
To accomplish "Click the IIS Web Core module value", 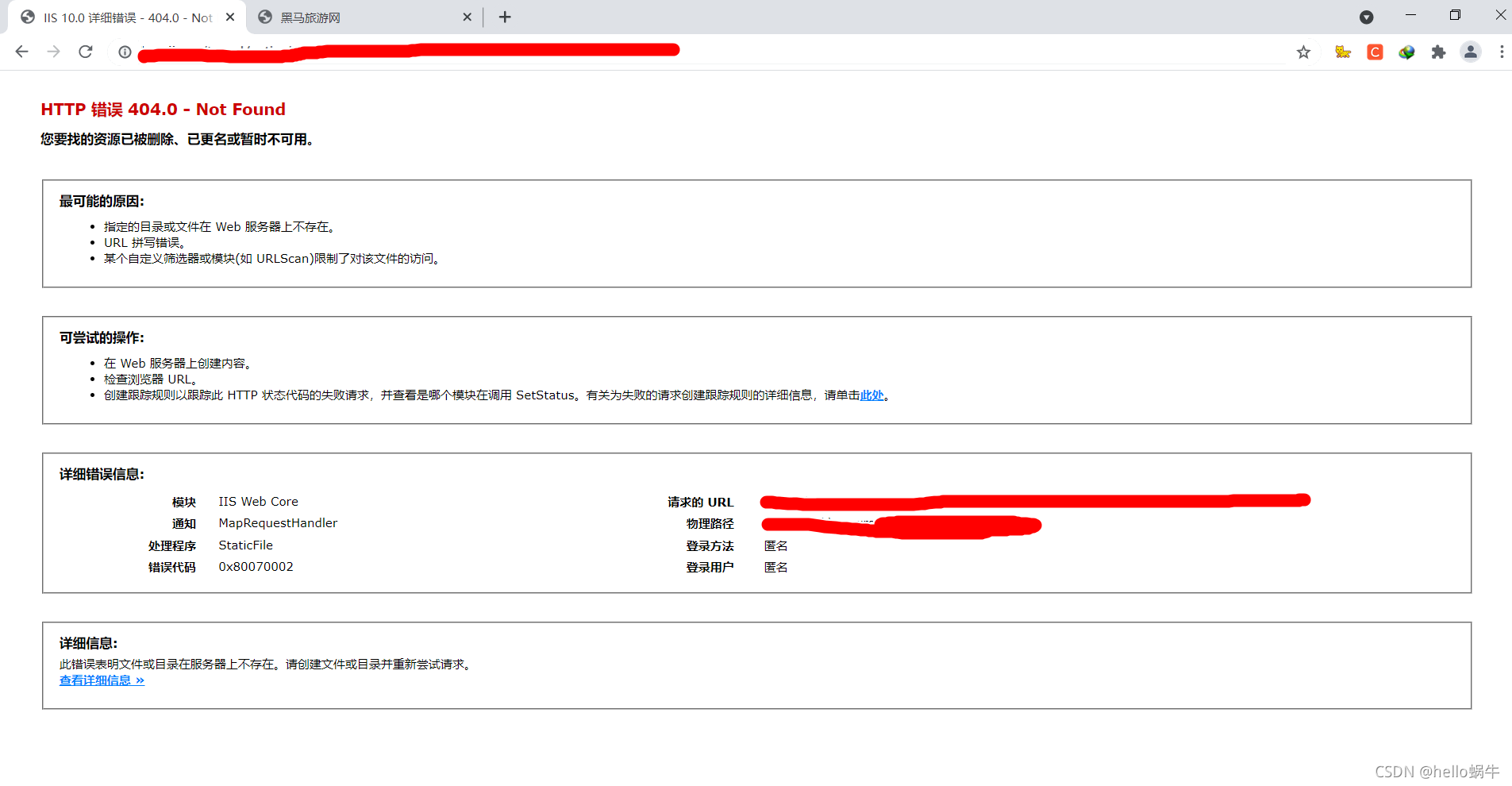I will (x=258, y=502).
